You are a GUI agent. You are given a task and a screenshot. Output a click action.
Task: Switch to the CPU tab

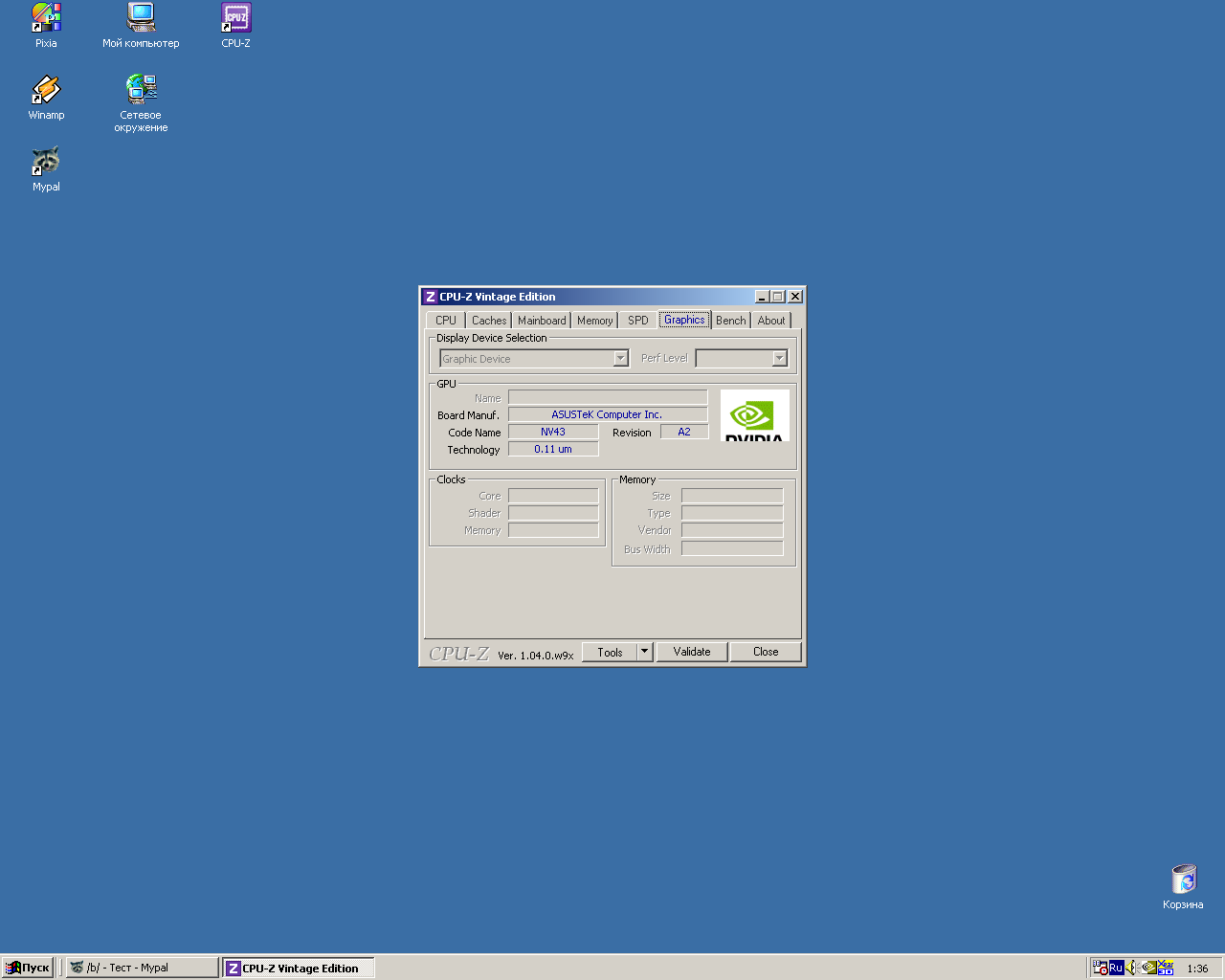pos(446,321)
